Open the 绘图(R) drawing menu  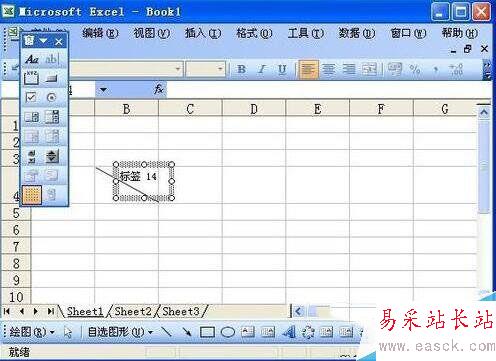(x=31, y=332)
